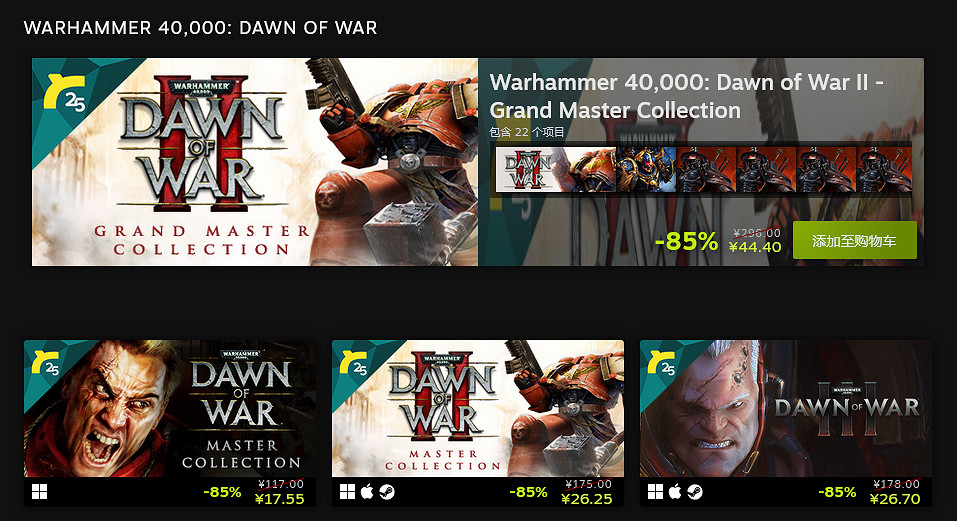Click Apple icon under Dawn of War II Master Collection
The image size is (957, 521).
367,491
